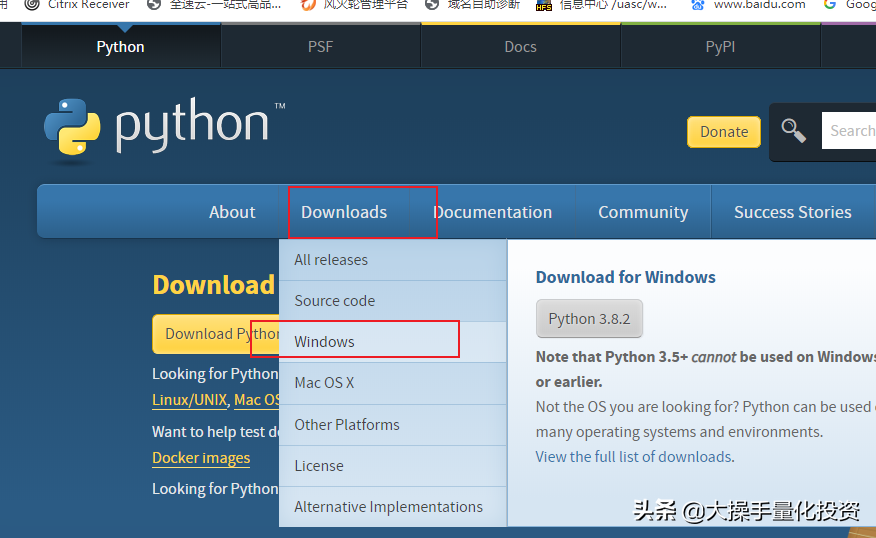This screenshot has height=538, width=876.
Task: Open the Downloads menu
Action: click(344, 212)
